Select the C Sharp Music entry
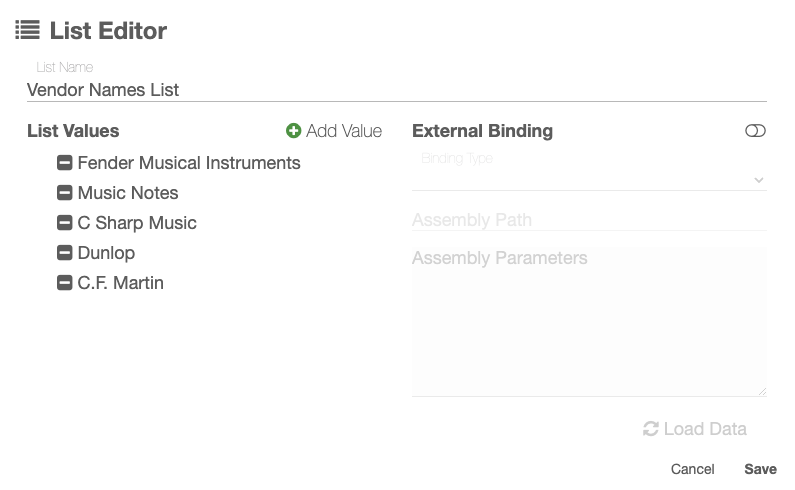This screenshot has width=795, height=490. pos(137,223)
